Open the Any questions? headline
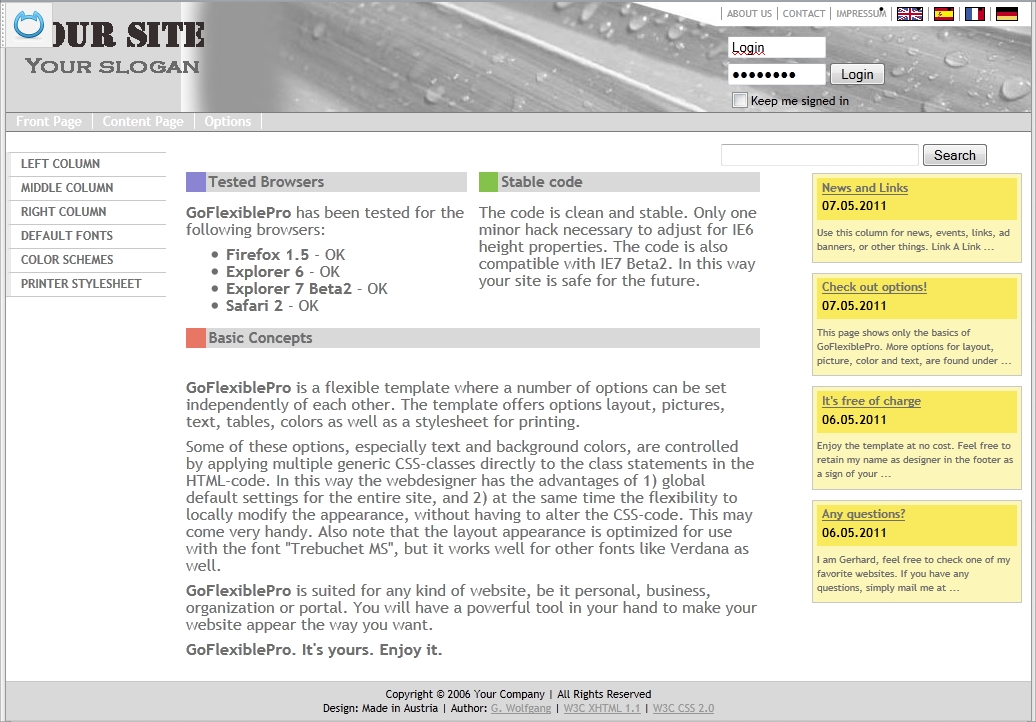 863,513
